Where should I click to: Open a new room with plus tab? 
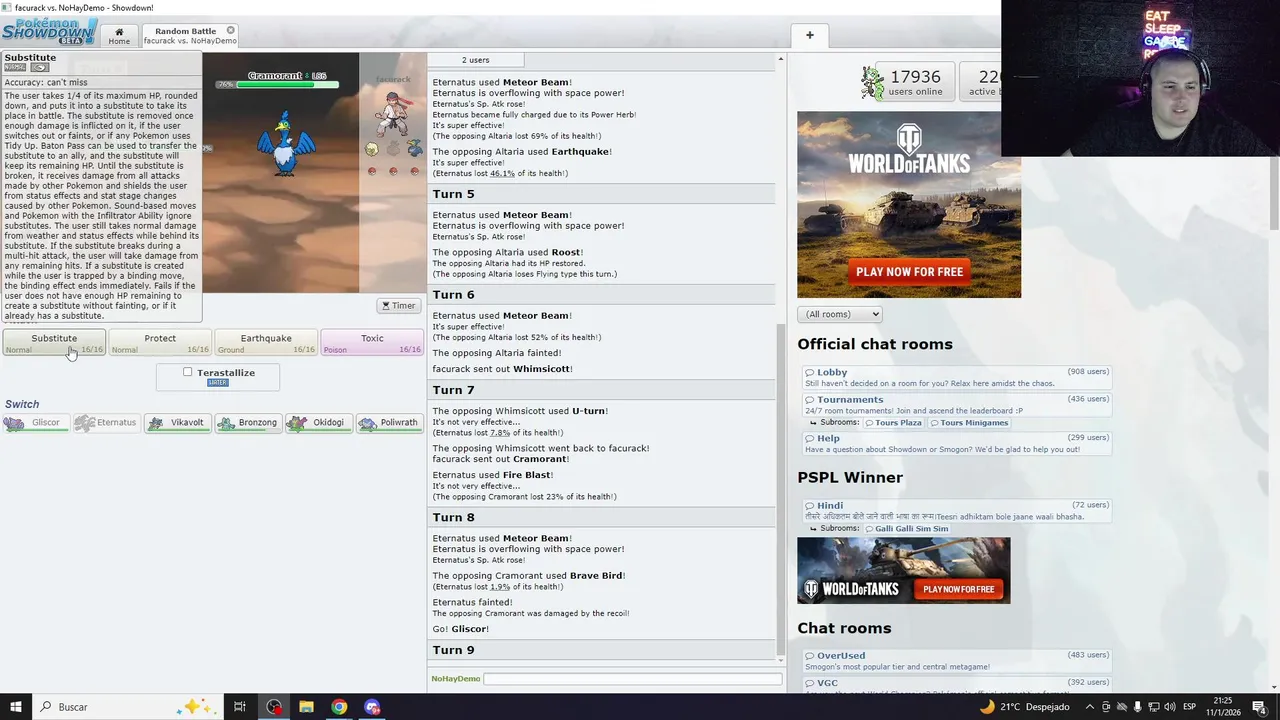pos(810,36)
